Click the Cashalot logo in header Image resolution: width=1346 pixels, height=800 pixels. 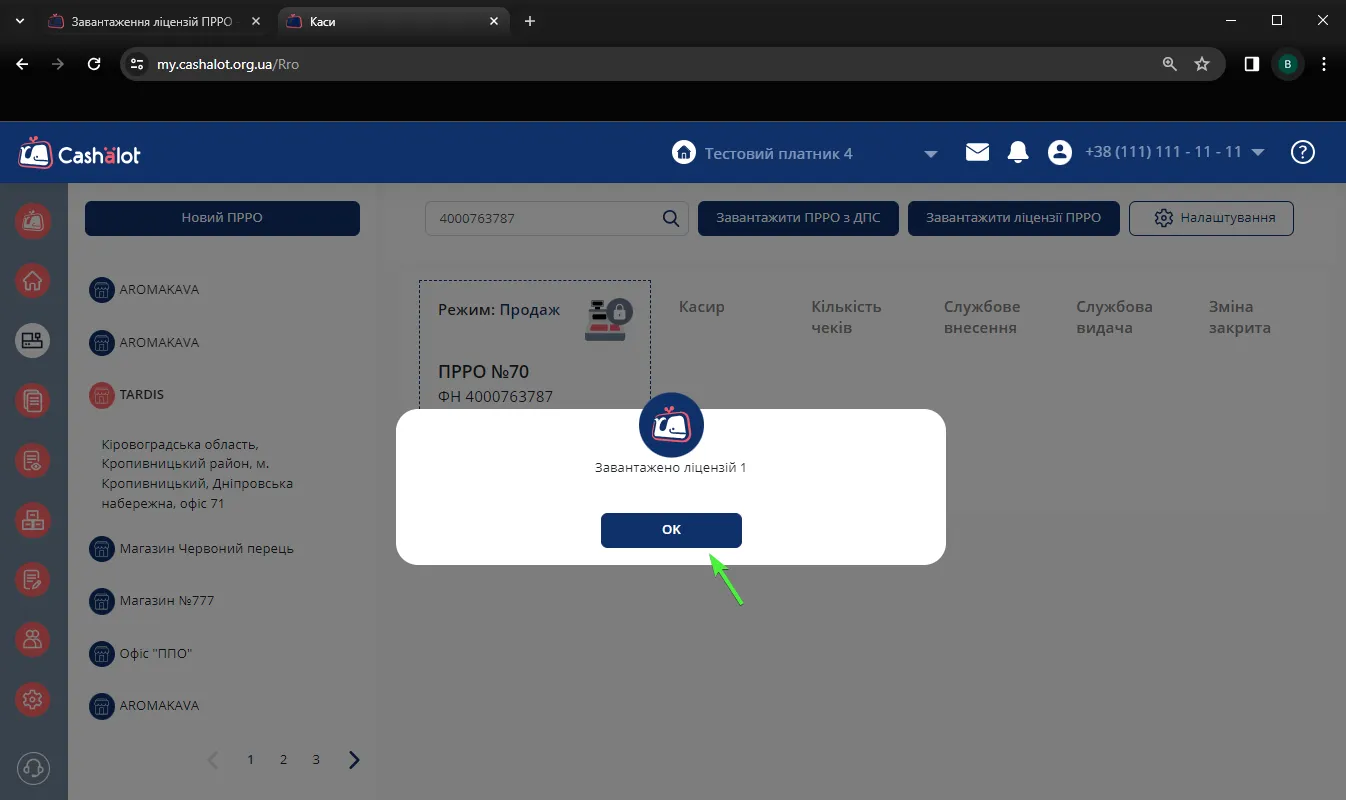(79, 153)
